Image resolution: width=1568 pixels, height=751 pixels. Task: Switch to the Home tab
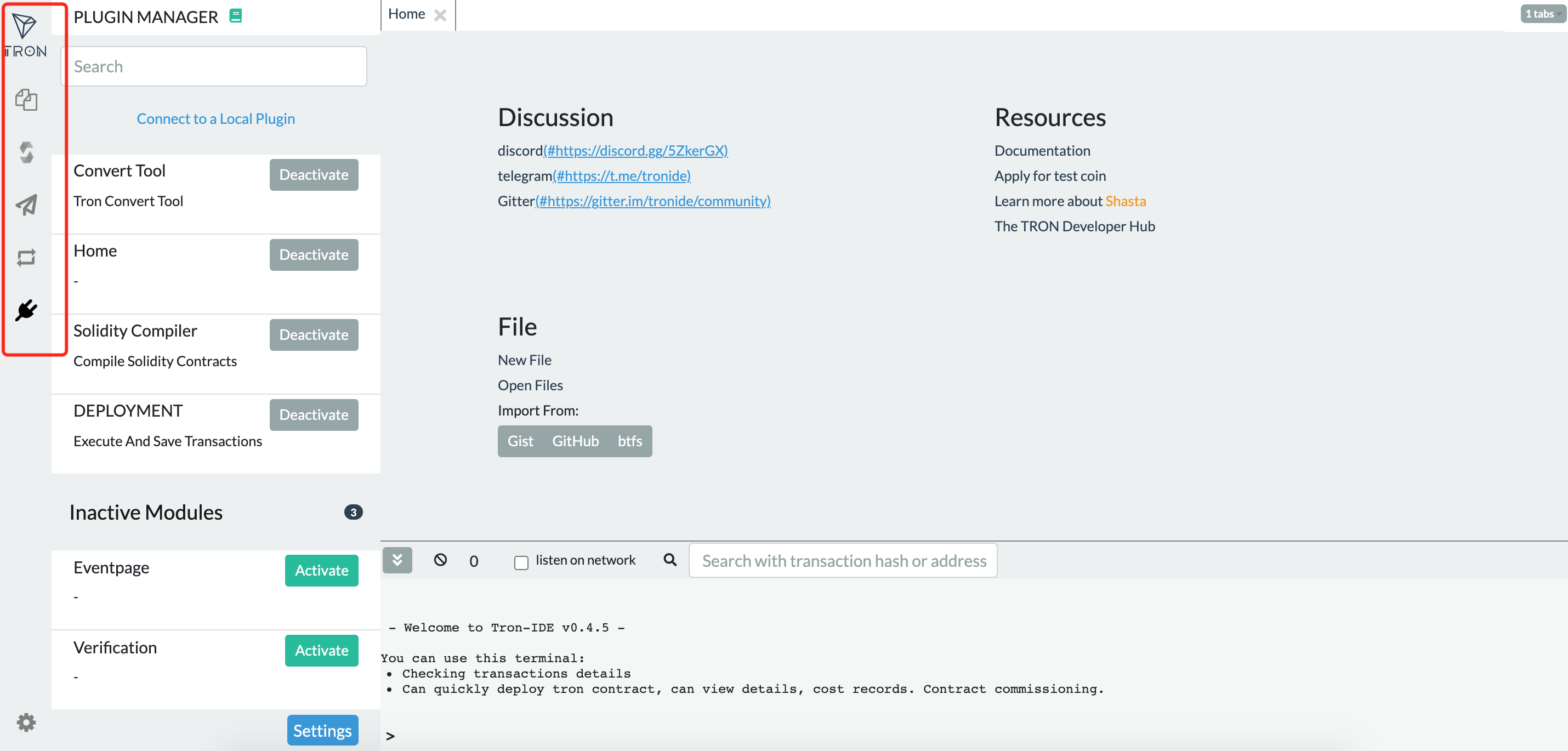pyautogui.click(x=407, y=14)
